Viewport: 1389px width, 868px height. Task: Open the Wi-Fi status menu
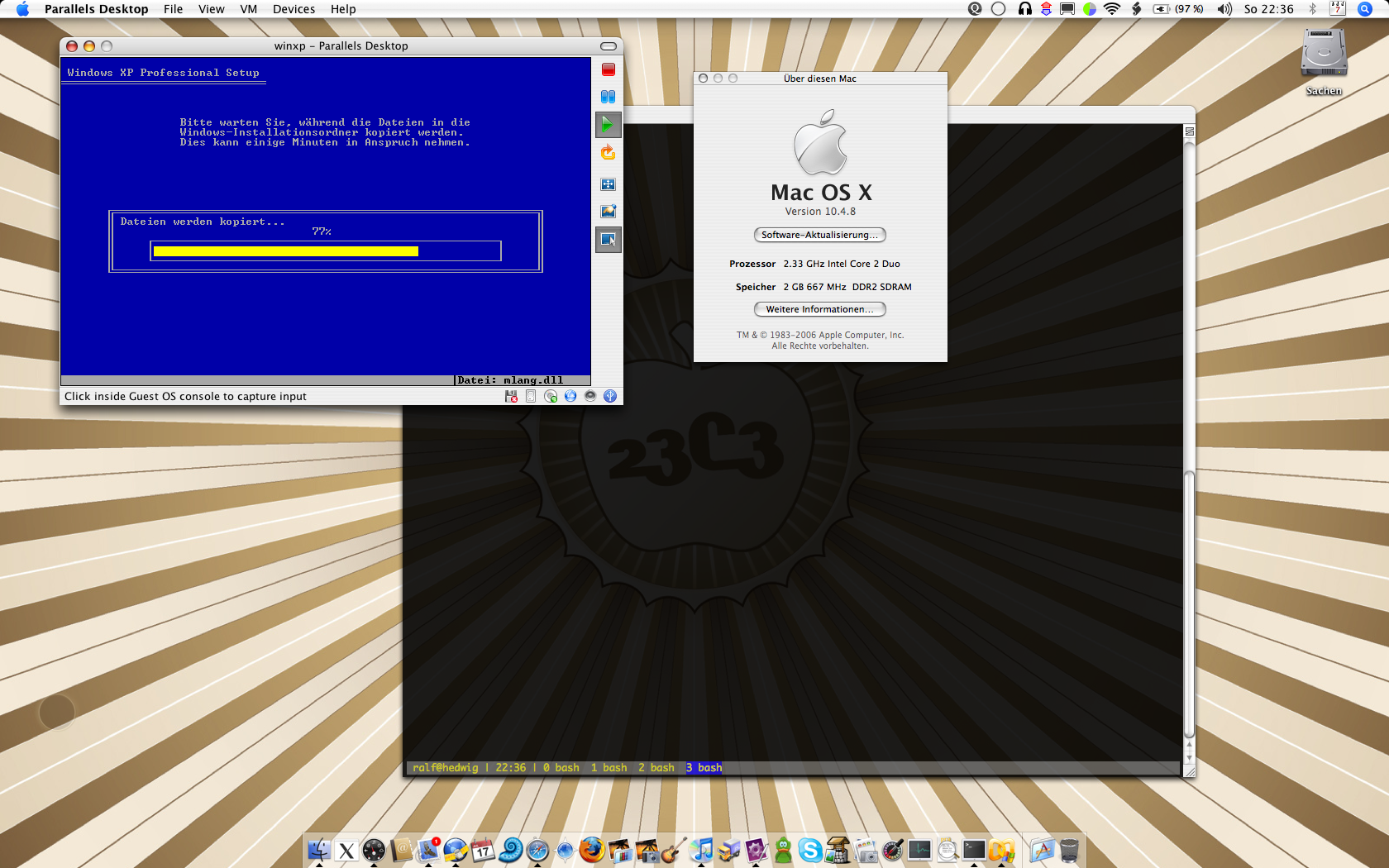(1112, 9)
